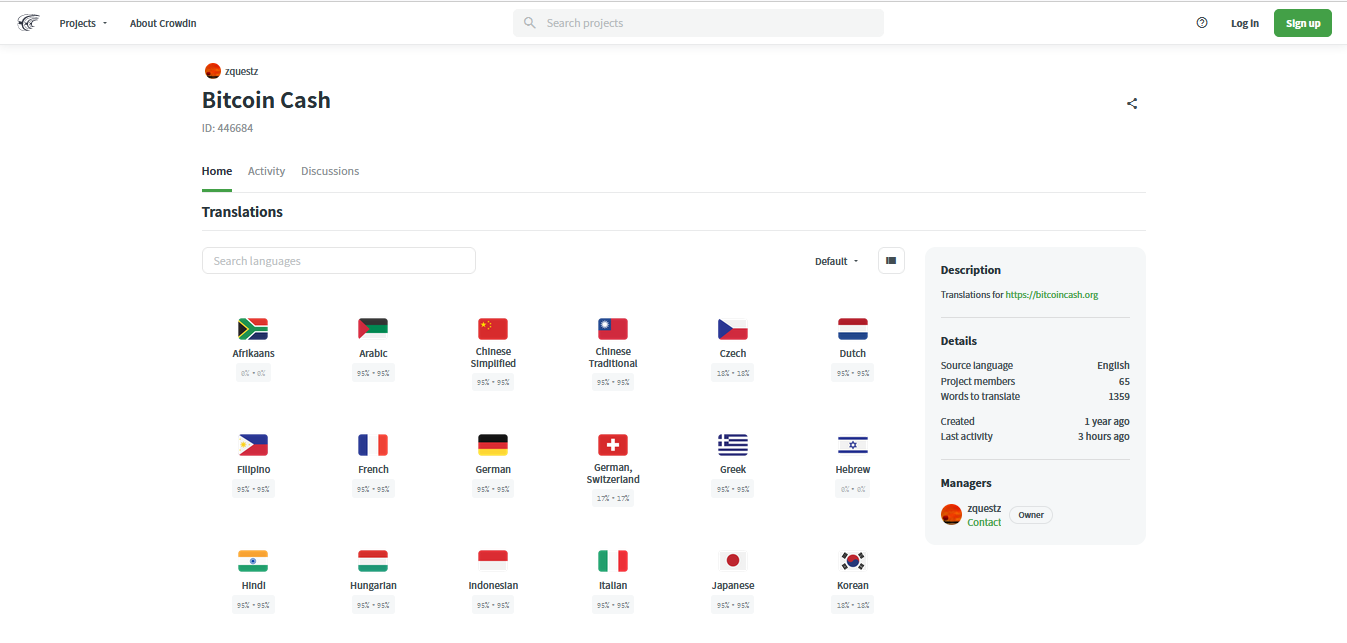Click Afrikaans 0% progress badge
The image size is (1347, 643).
pyautogui.click(x=253, y=373)
